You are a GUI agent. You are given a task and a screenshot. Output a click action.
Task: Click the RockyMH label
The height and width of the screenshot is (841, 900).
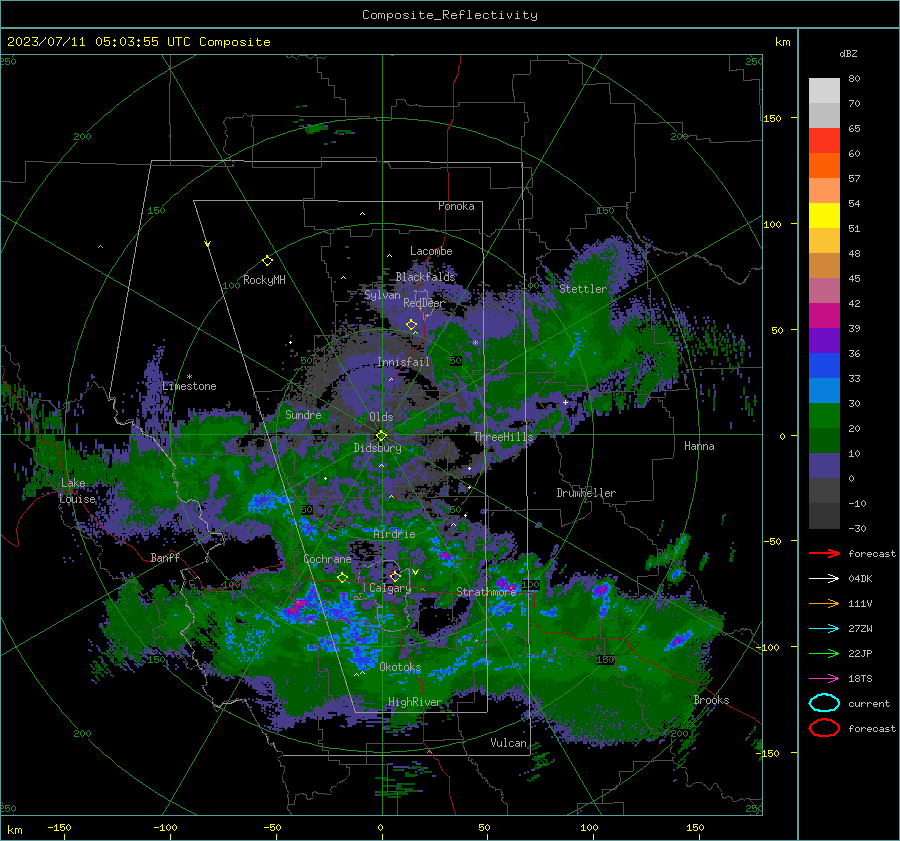point(264,280)
